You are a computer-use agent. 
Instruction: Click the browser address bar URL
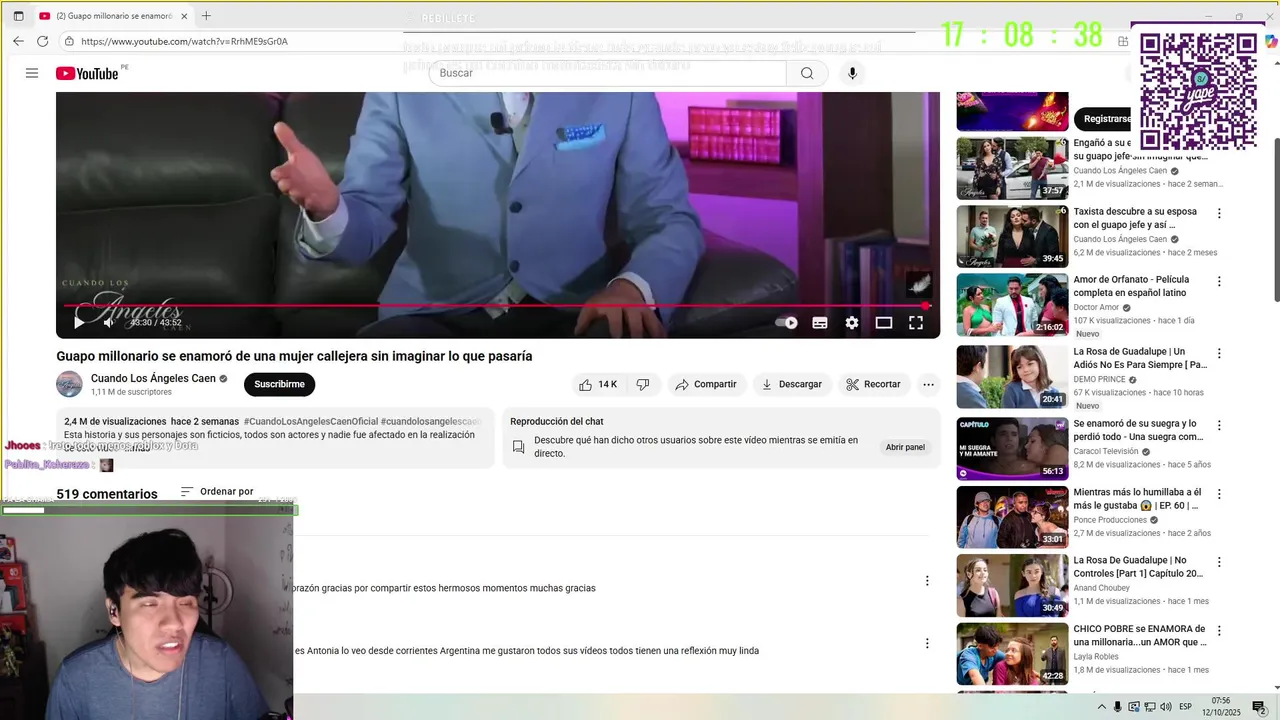[x=184, y=41]
